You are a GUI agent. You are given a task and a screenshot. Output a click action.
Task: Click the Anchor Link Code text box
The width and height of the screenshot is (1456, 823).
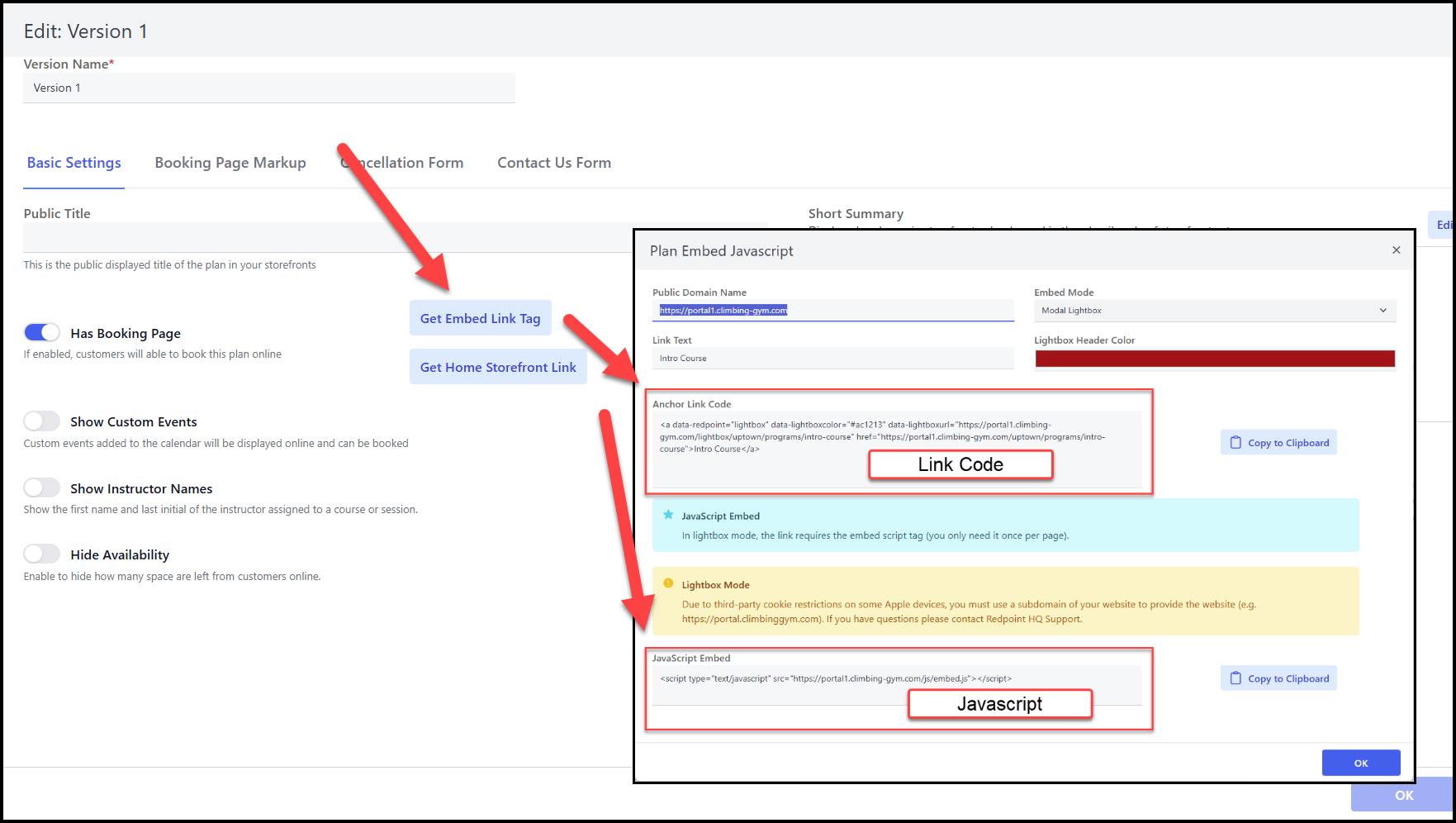pyautogui.click(x=897, y=450)
